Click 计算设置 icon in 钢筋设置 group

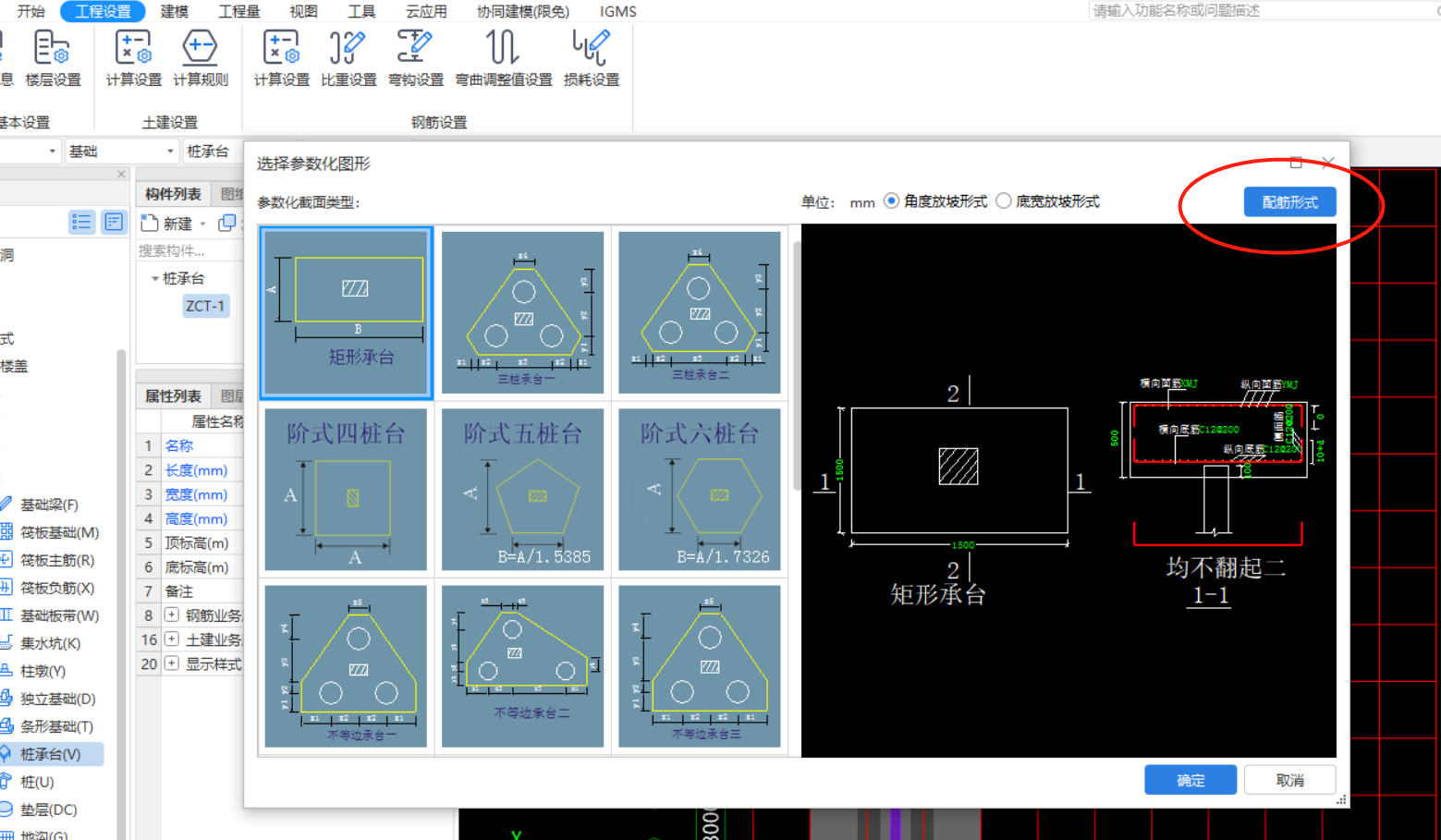(282, 59)
